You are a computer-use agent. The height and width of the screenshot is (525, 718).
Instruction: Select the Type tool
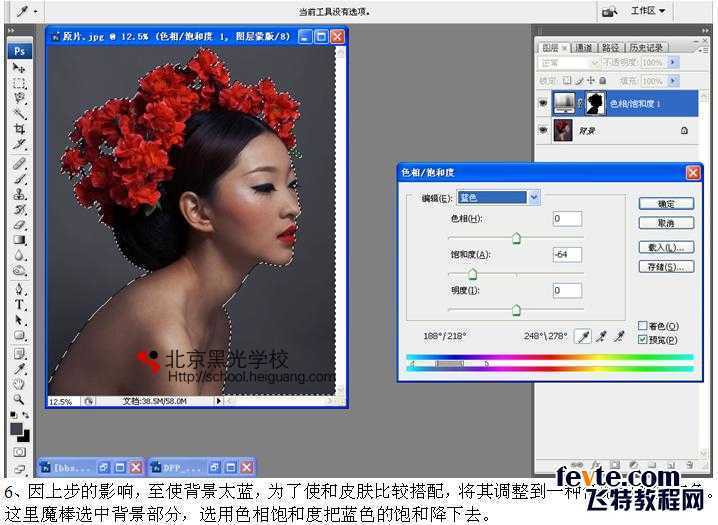19,304
